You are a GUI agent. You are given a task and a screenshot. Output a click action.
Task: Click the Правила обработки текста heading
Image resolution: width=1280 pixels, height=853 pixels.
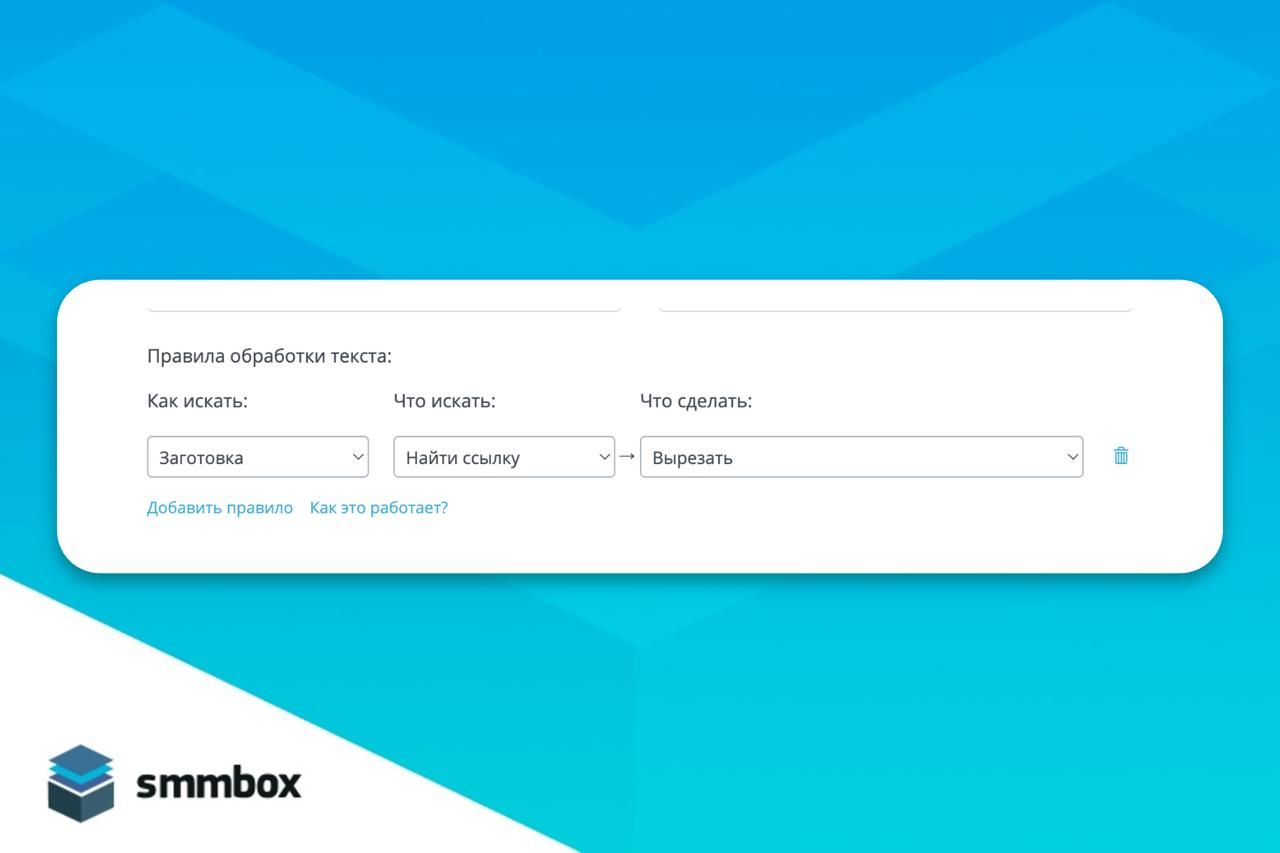[269, 356]
